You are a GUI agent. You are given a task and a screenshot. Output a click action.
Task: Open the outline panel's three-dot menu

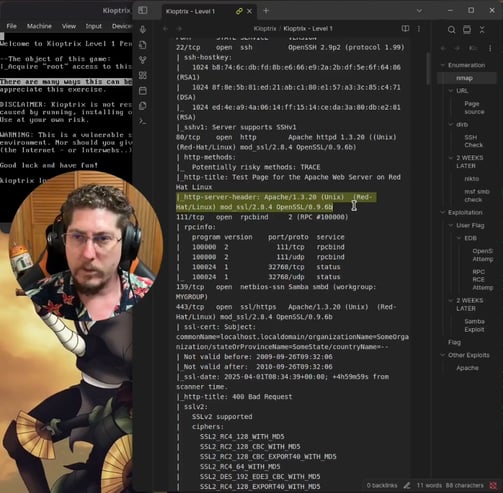tap(490, 48)
